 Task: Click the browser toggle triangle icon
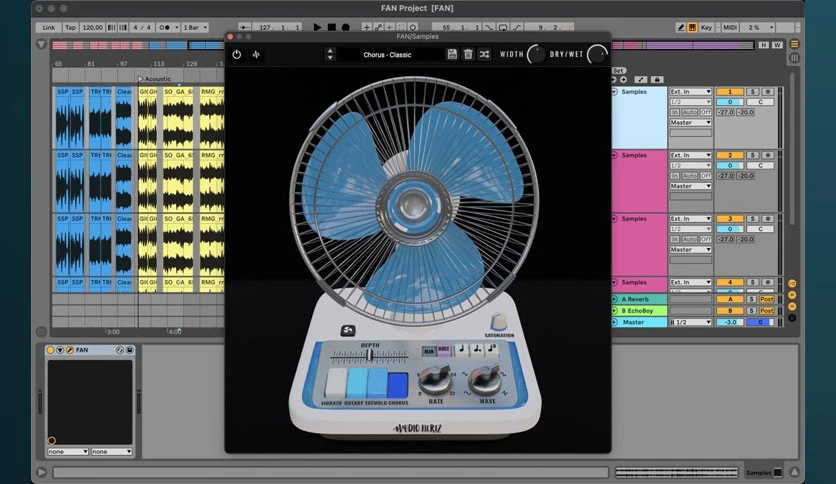[41, 45]
